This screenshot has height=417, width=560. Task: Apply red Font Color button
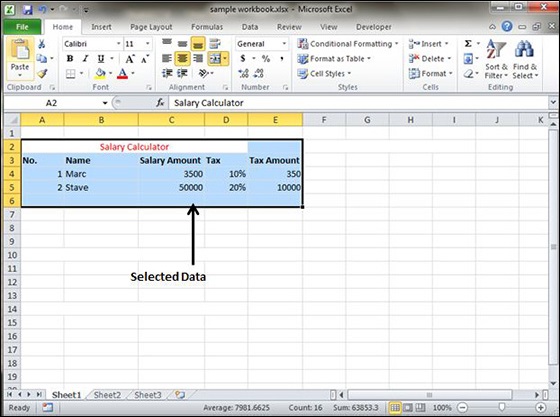tap(122, 73)
